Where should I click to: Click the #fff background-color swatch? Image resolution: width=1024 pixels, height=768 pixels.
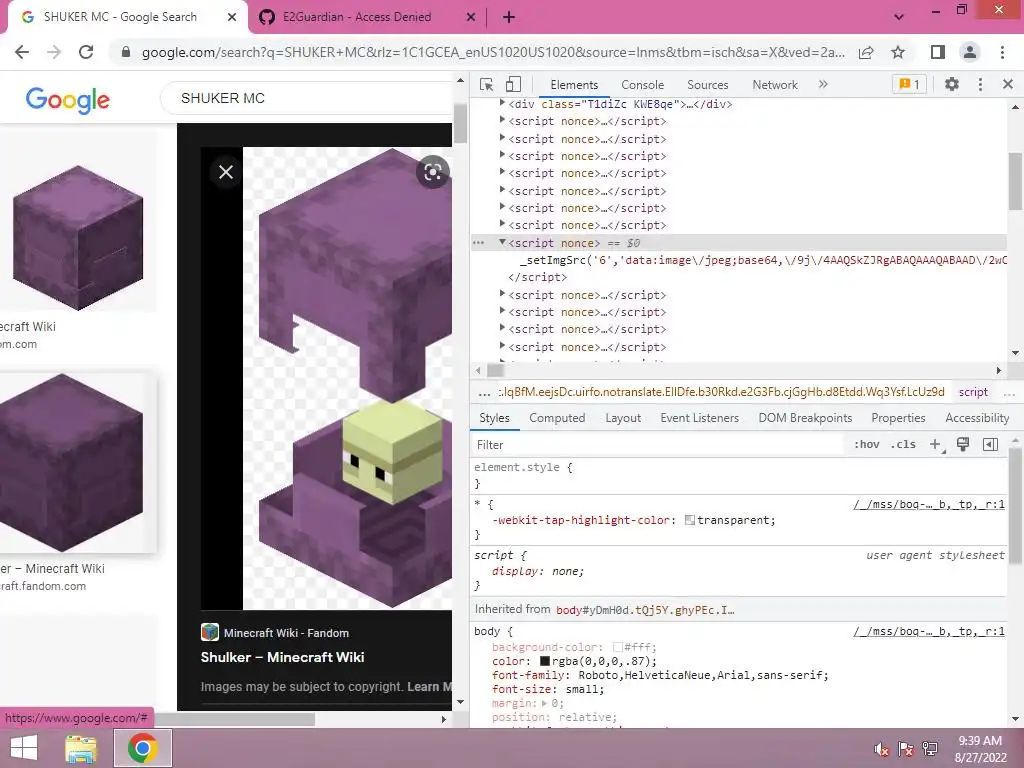pos(617,647)
